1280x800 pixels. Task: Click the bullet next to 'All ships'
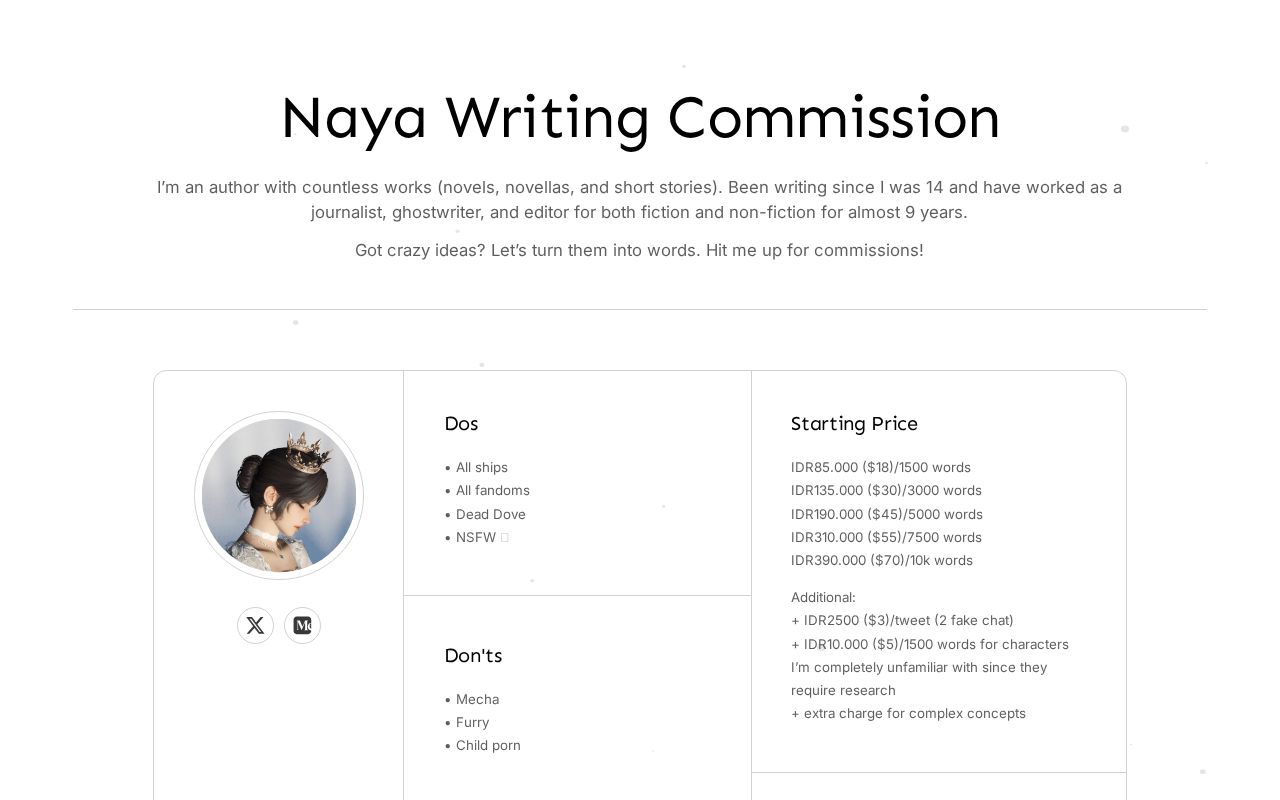click(447, 467)
